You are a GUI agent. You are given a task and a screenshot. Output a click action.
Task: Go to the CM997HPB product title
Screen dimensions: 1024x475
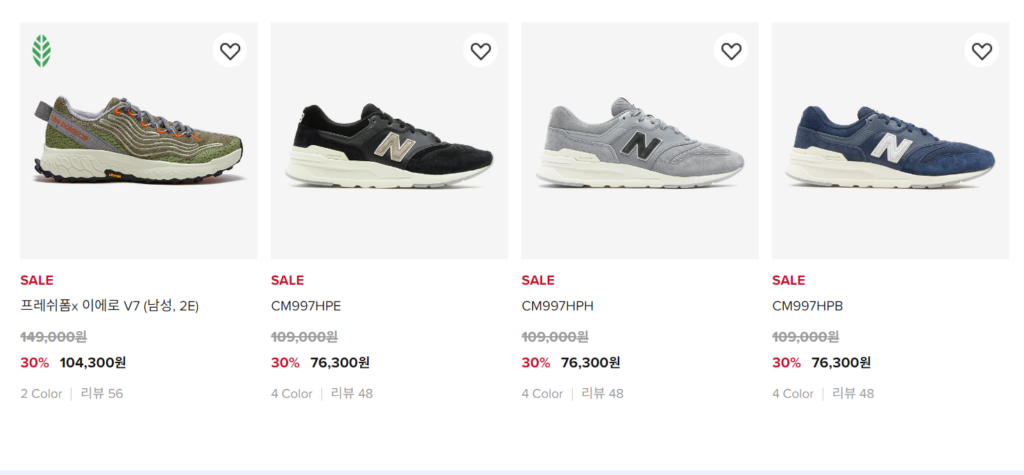pyautogui.click(x=808, y=306)
